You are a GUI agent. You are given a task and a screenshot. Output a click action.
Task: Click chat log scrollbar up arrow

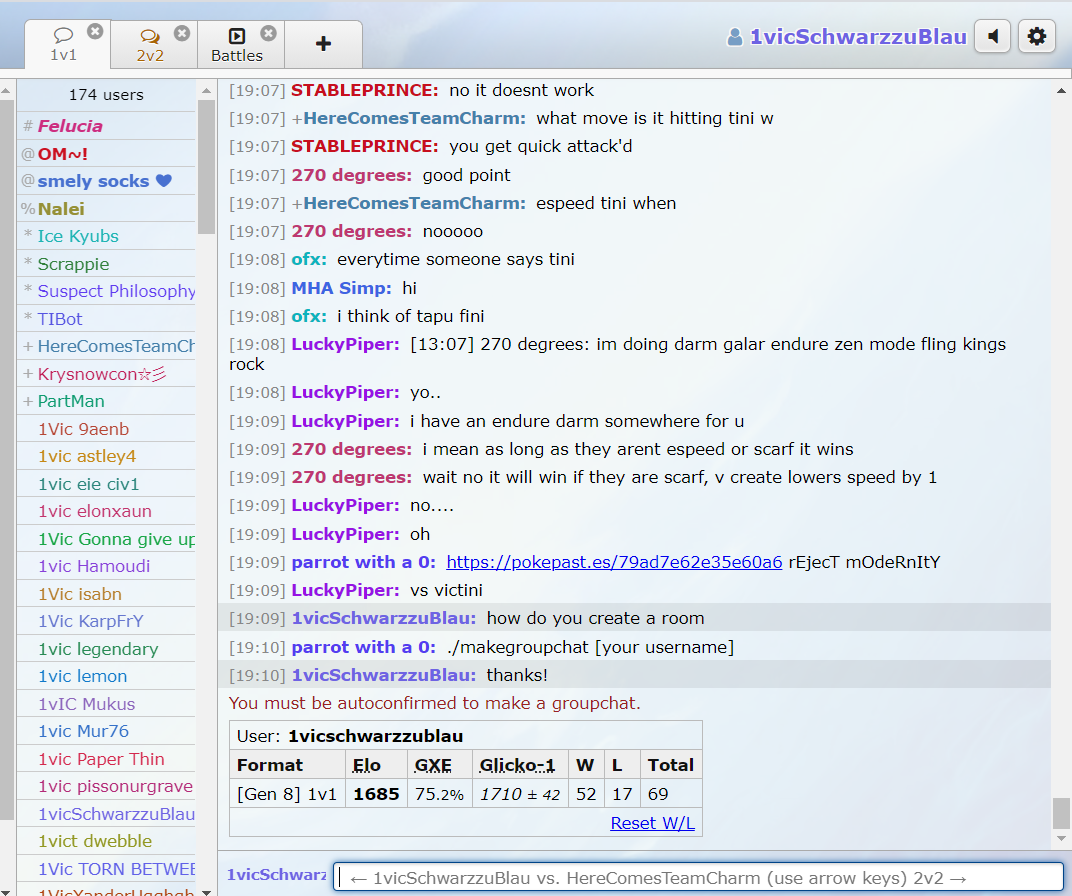coord(1061,90)
